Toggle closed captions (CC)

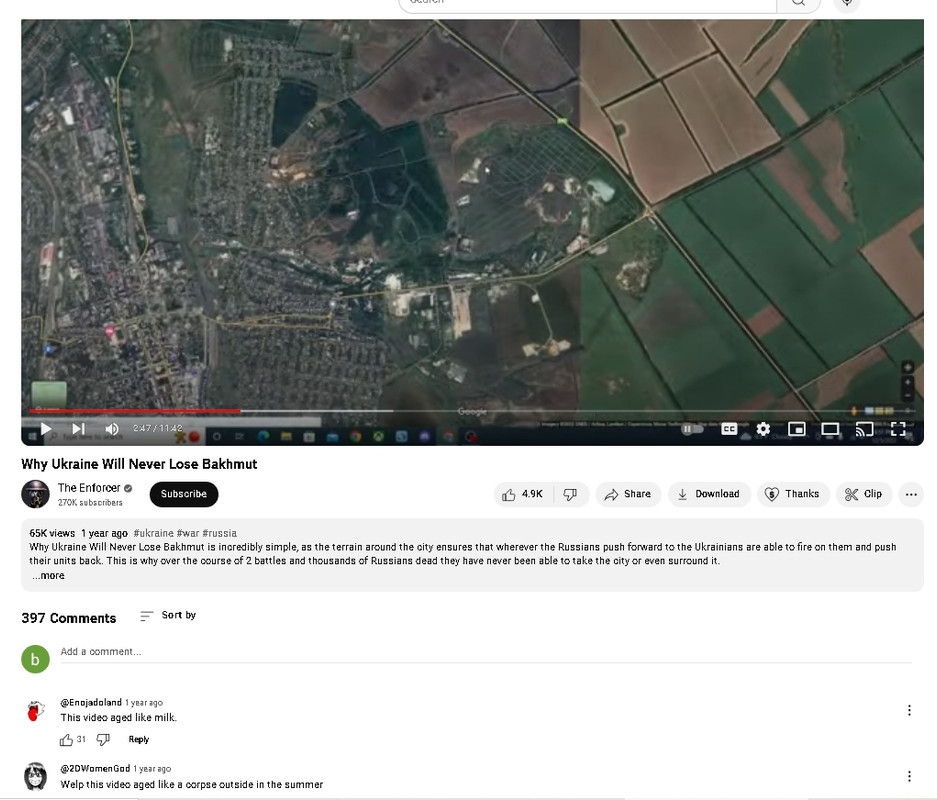pos(729,429)
